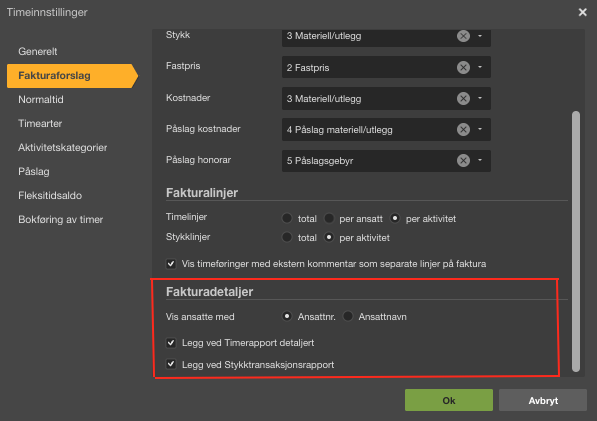Screen dimensions: 597x421
Task: Select Stykklinjer per aktivitet option
Action: click(x=329, y=238)
